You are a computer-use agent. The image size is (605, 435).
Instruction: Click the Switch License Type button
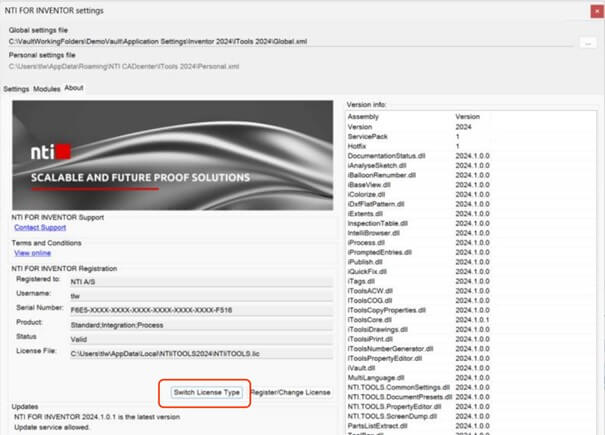206,393
